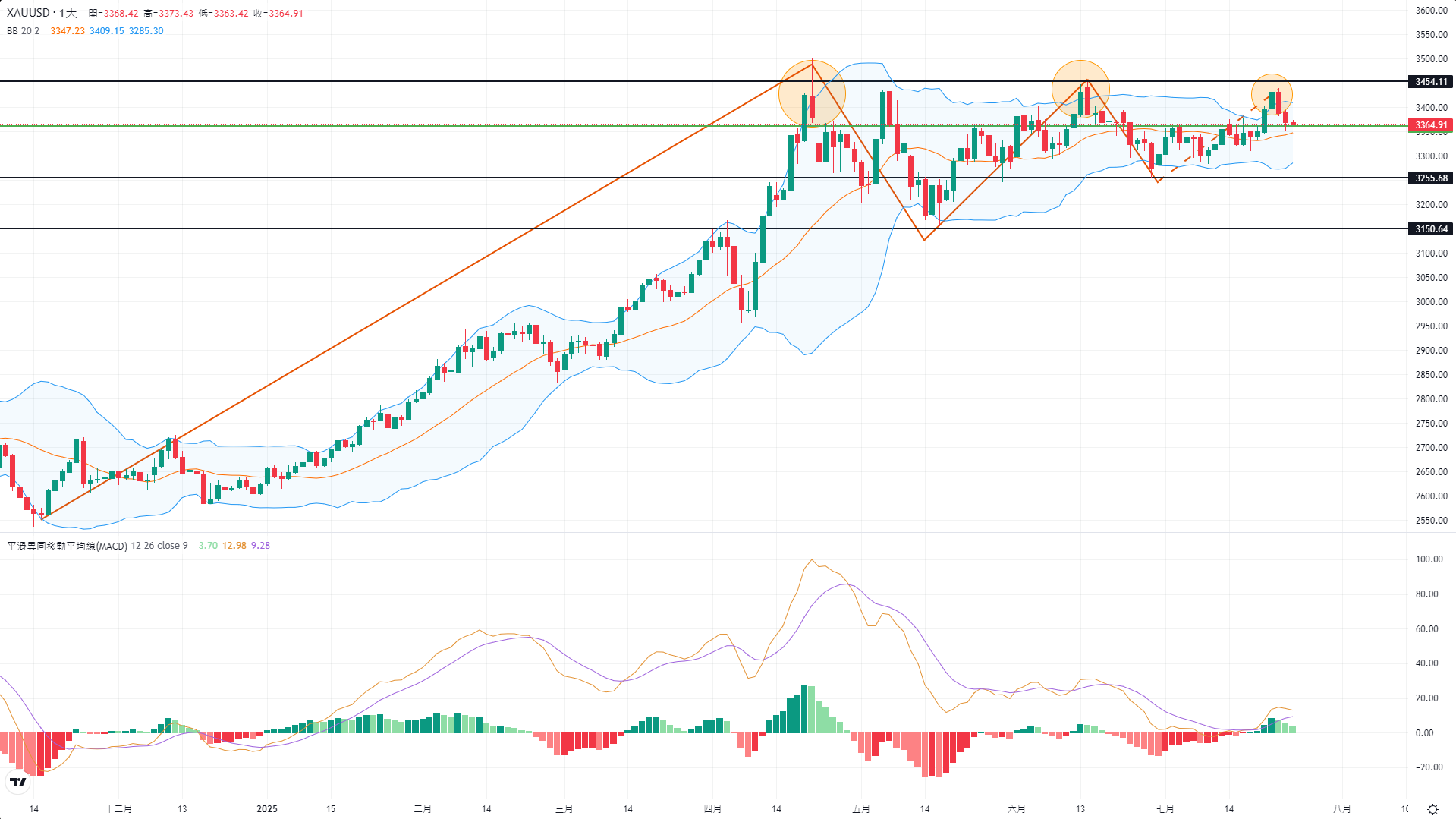Click the BB upper band value 3409.15
This screenshot has height=819, width=1456.
pos(106,31)
